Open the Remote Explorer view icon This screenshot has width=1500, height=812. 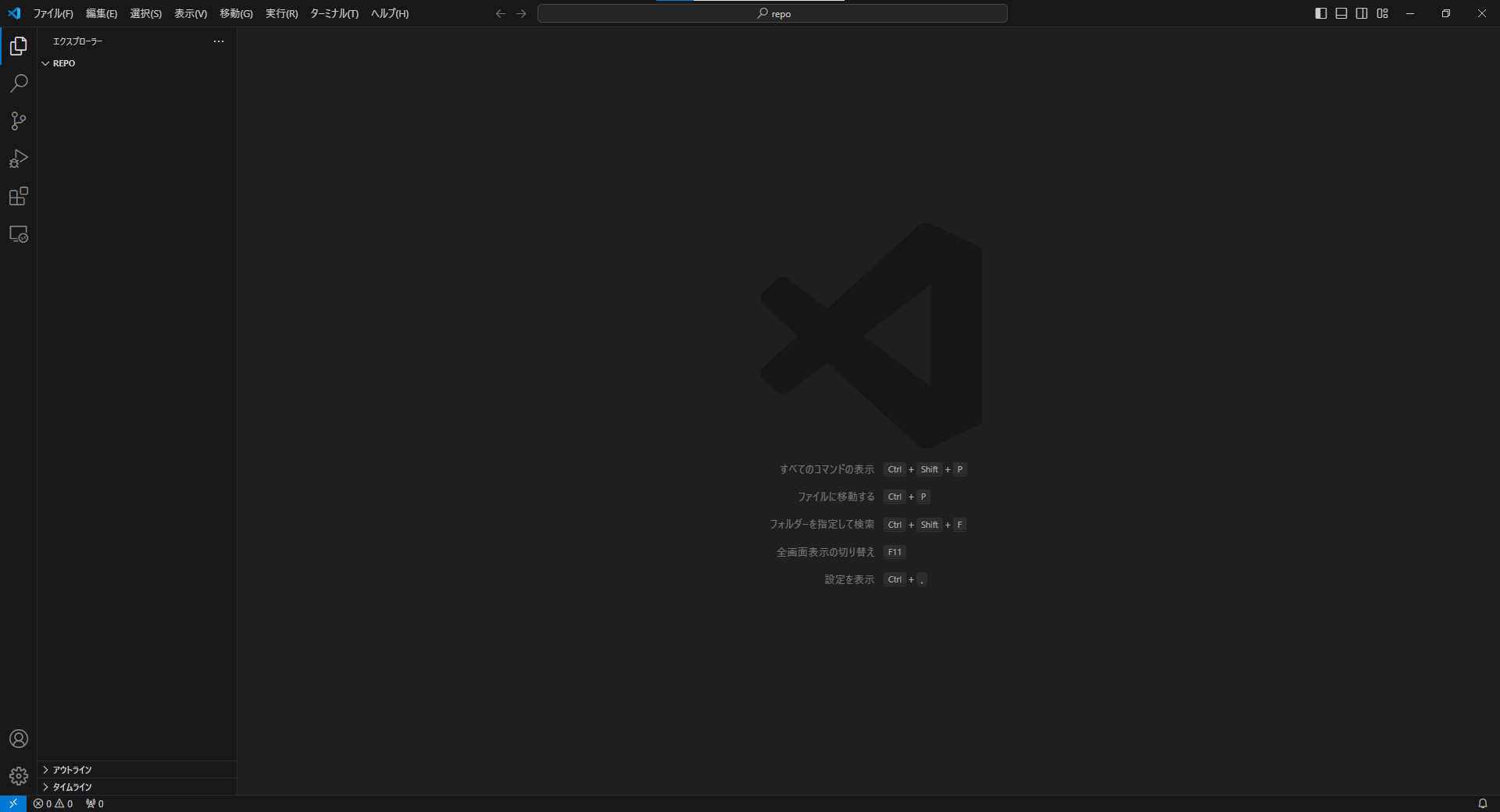[x=19, y=233]
